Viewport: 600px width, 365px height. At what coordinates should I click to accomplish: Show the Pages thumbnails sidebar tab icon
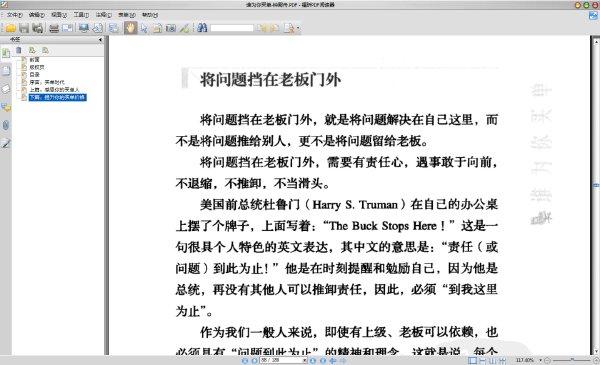(6, 71)
